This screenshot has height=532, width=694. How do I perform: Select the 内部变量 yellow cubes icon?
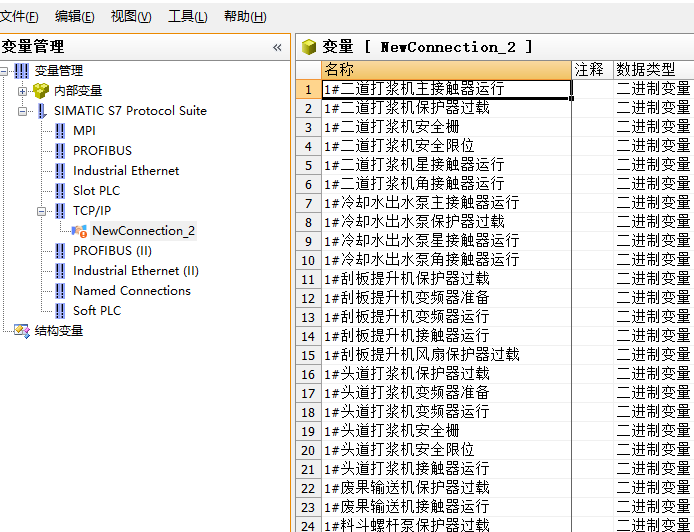41,91
